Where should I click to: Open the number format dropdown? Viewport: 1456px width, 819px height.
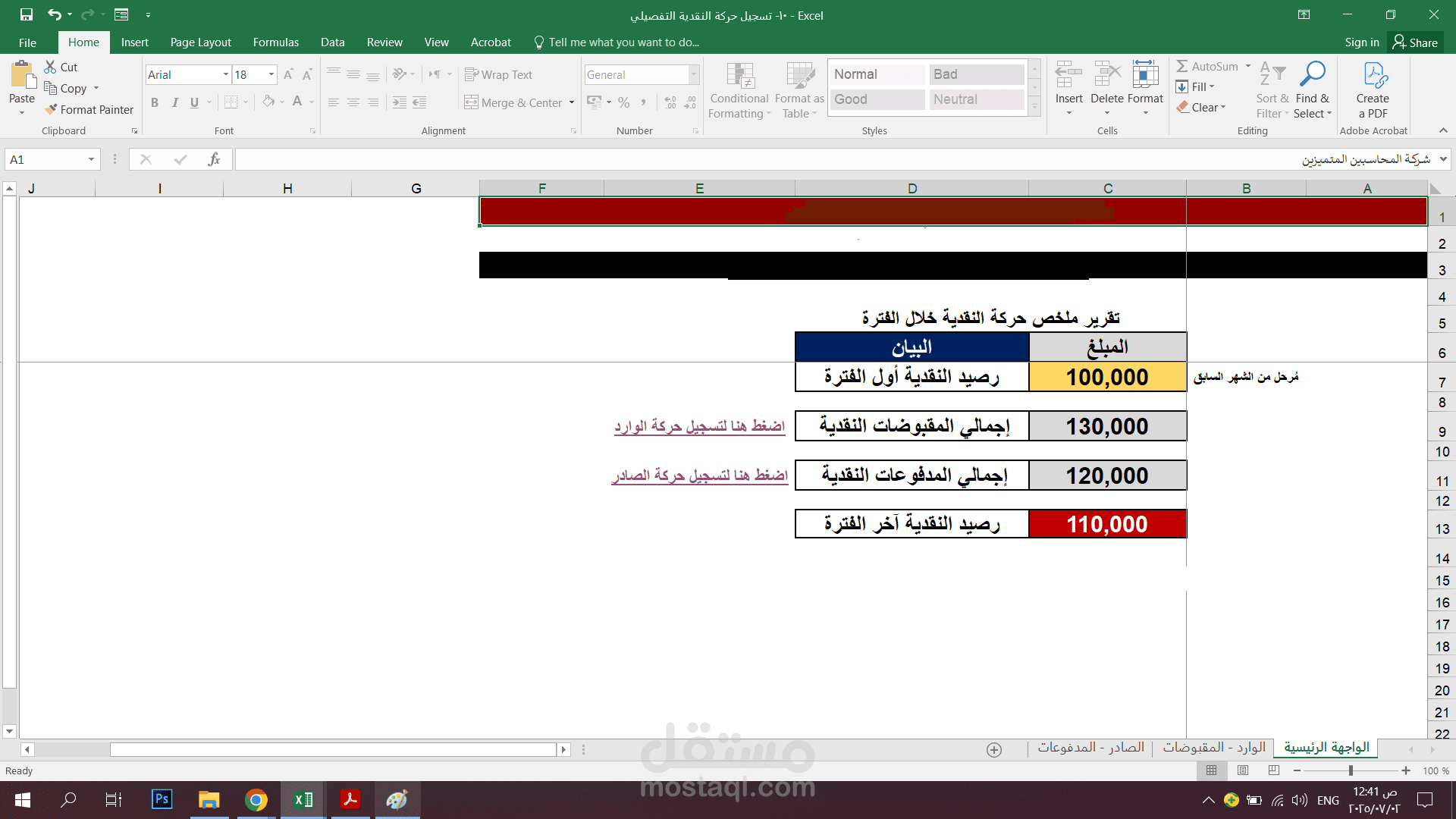(694, 74)
